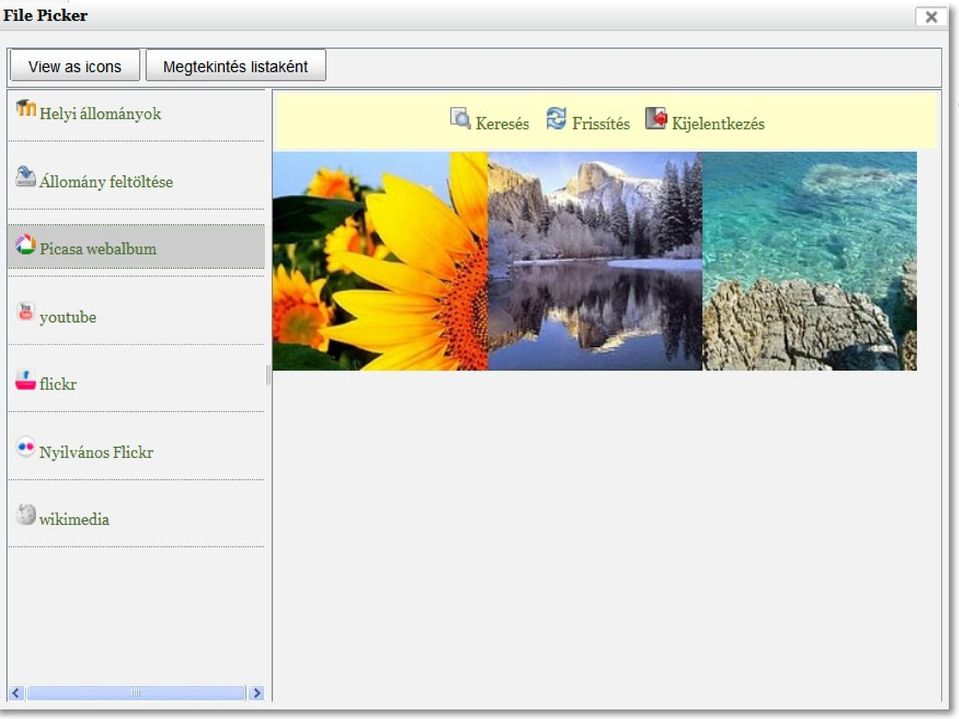Switch to View as icons
The width and height of the screenshot is (959, 719).
[x=75, y=66]
